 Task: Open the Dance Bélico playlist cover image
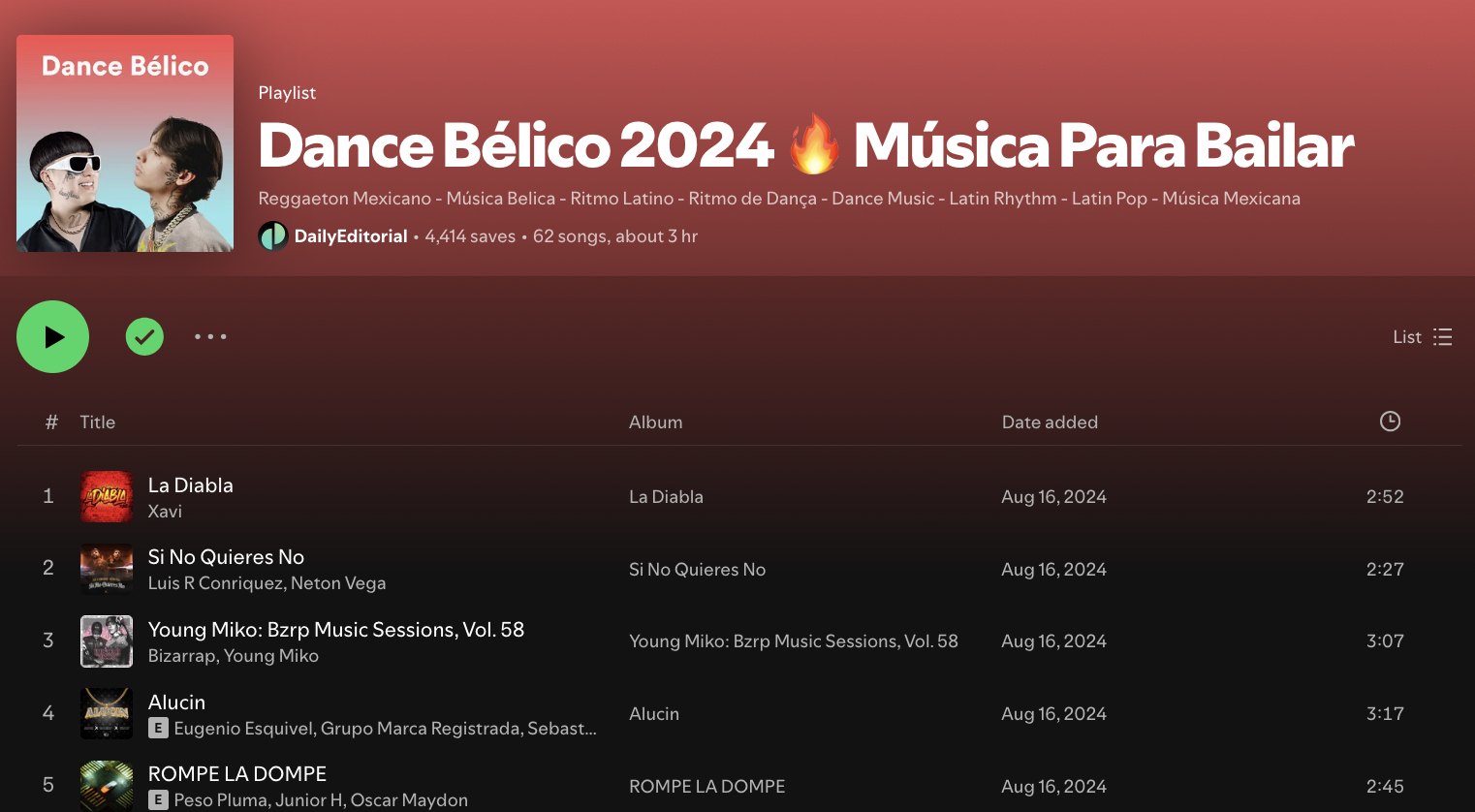tap(125, 143)
